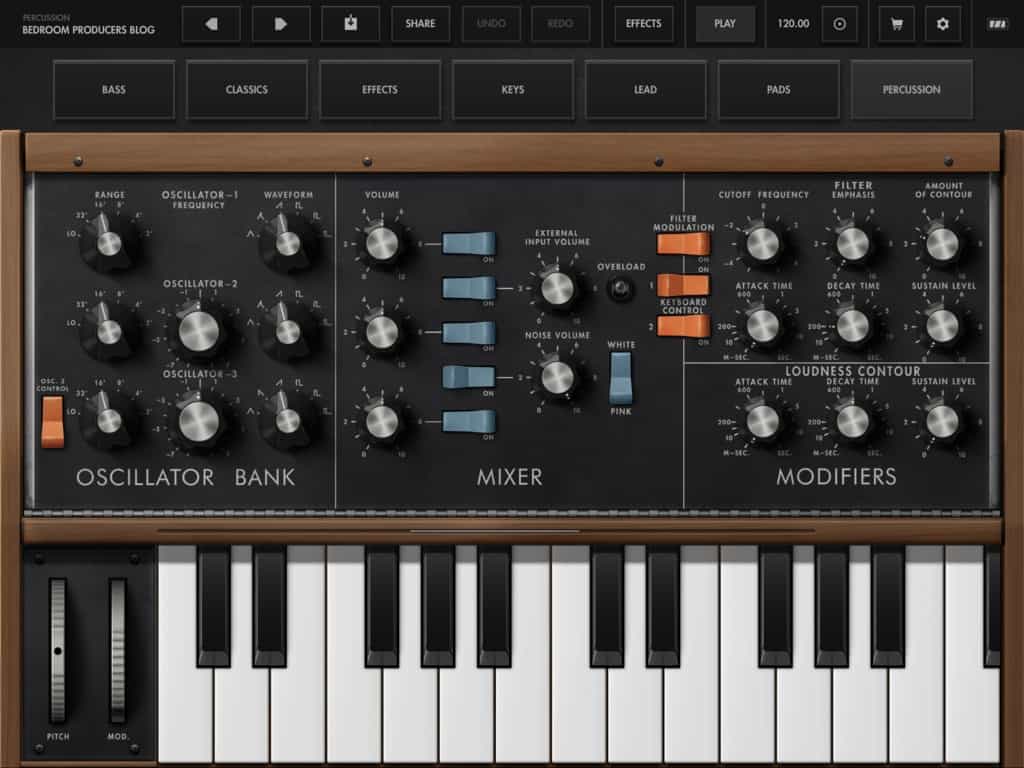Click oscillator 2 Waveform knob
The image size is (1024, 768).
(x=287, y=332)
